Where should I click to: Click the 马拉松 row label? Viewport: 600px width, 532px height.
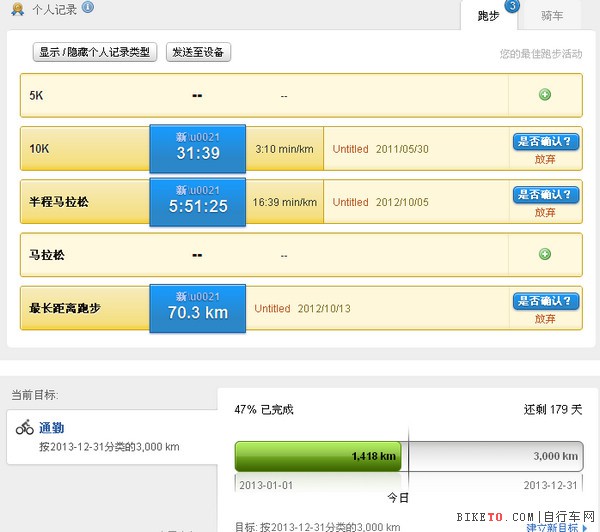pos(47,255)
